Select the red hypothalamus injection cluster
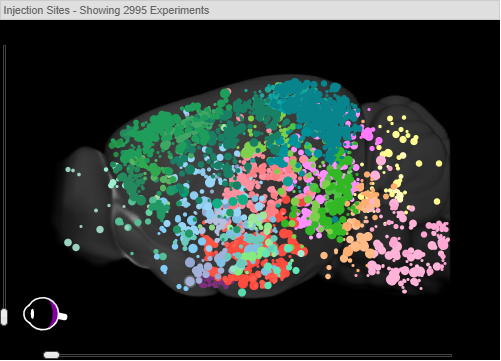This screenshot has height=361, width=501. pos(253,263)
